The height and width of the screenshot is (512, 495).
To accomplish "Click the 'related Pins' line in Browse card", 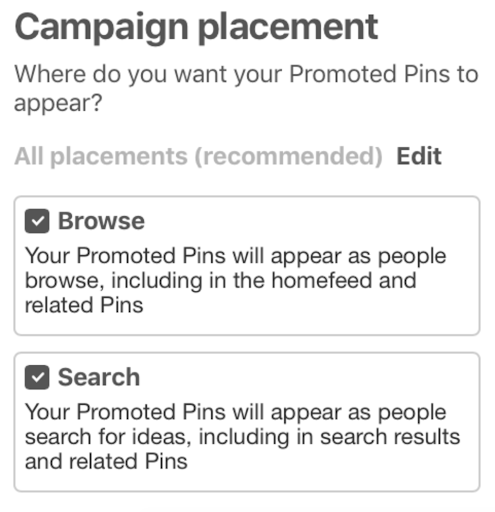I will pyautogui.click(x=84, y=305).
